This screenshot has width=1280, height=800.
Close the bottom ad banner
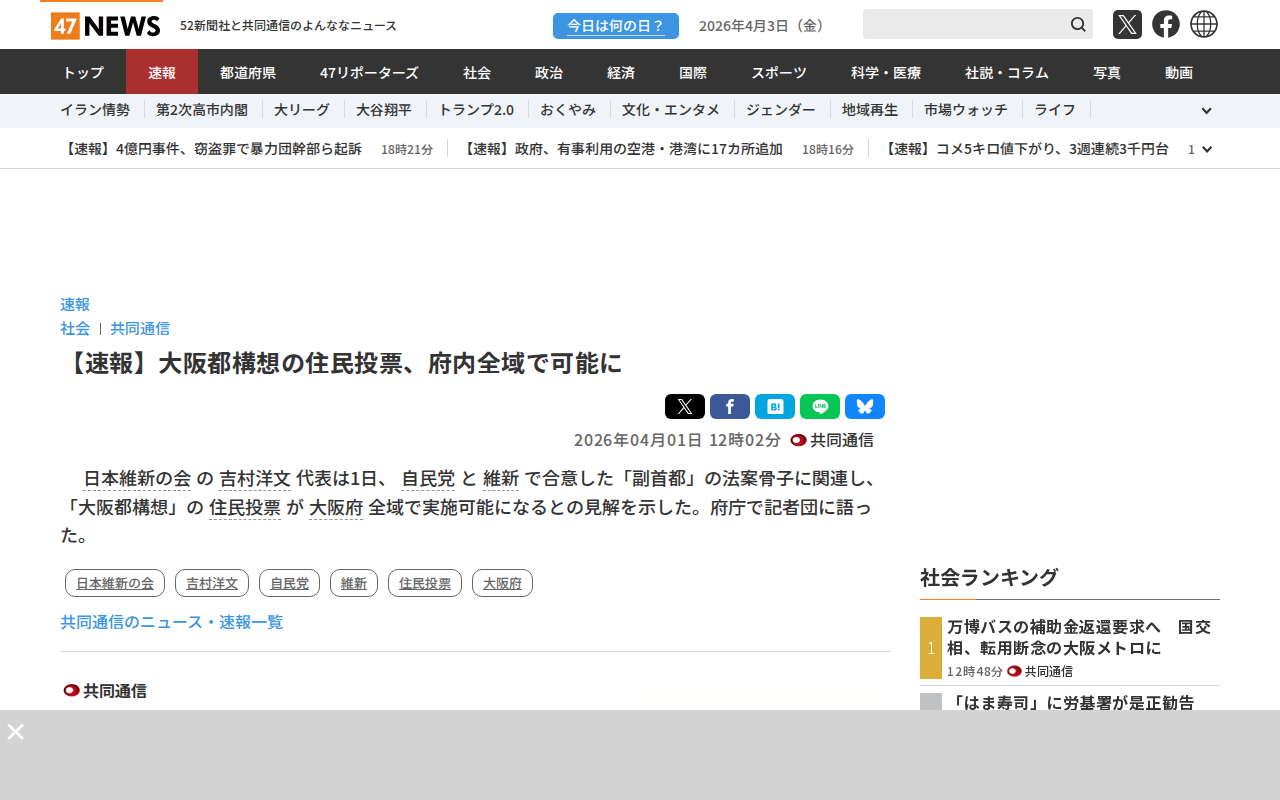pyautogui.click(x=15, y=731)
